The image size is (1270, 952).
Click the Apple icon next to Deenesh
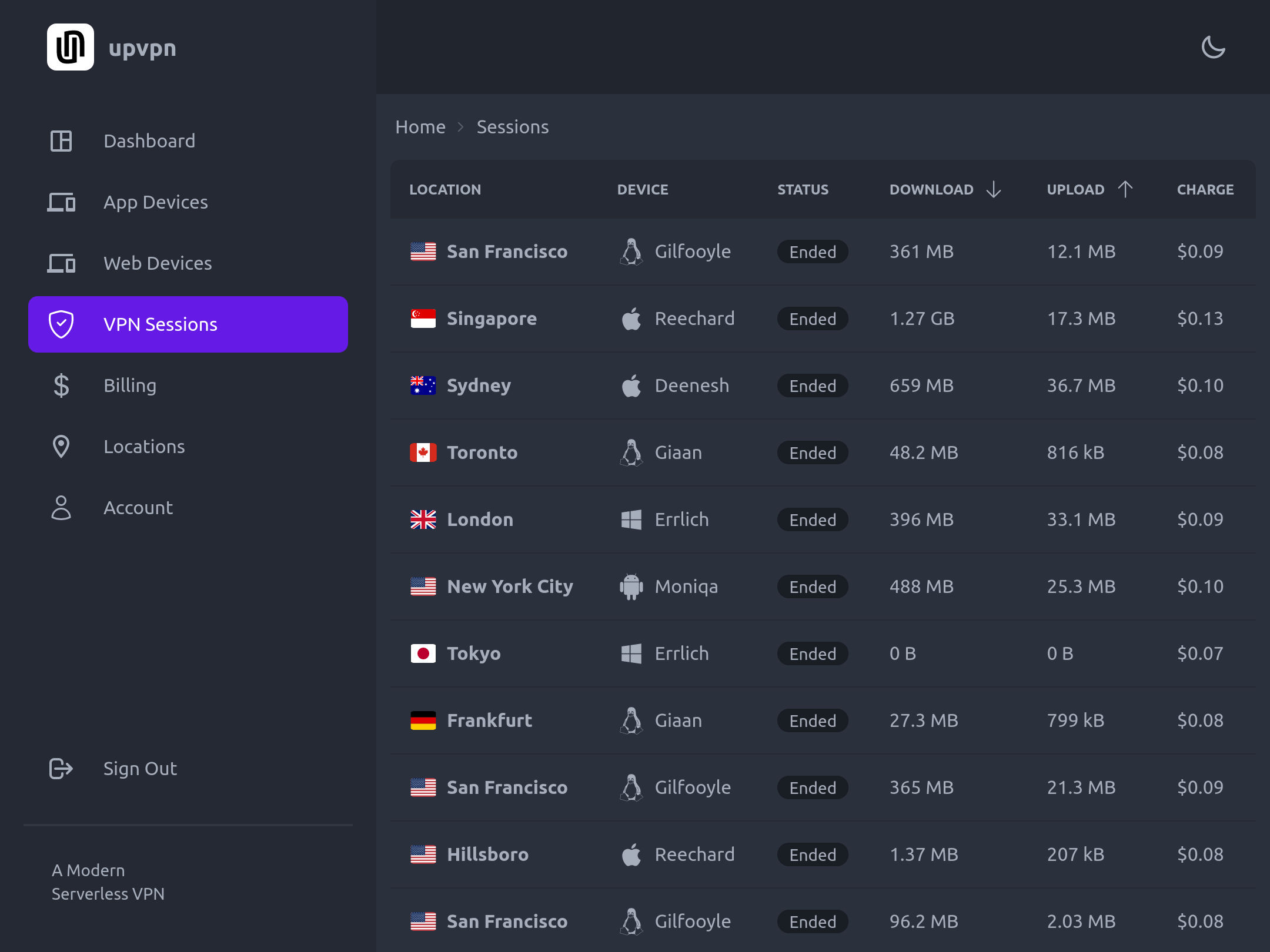point(631,386)
